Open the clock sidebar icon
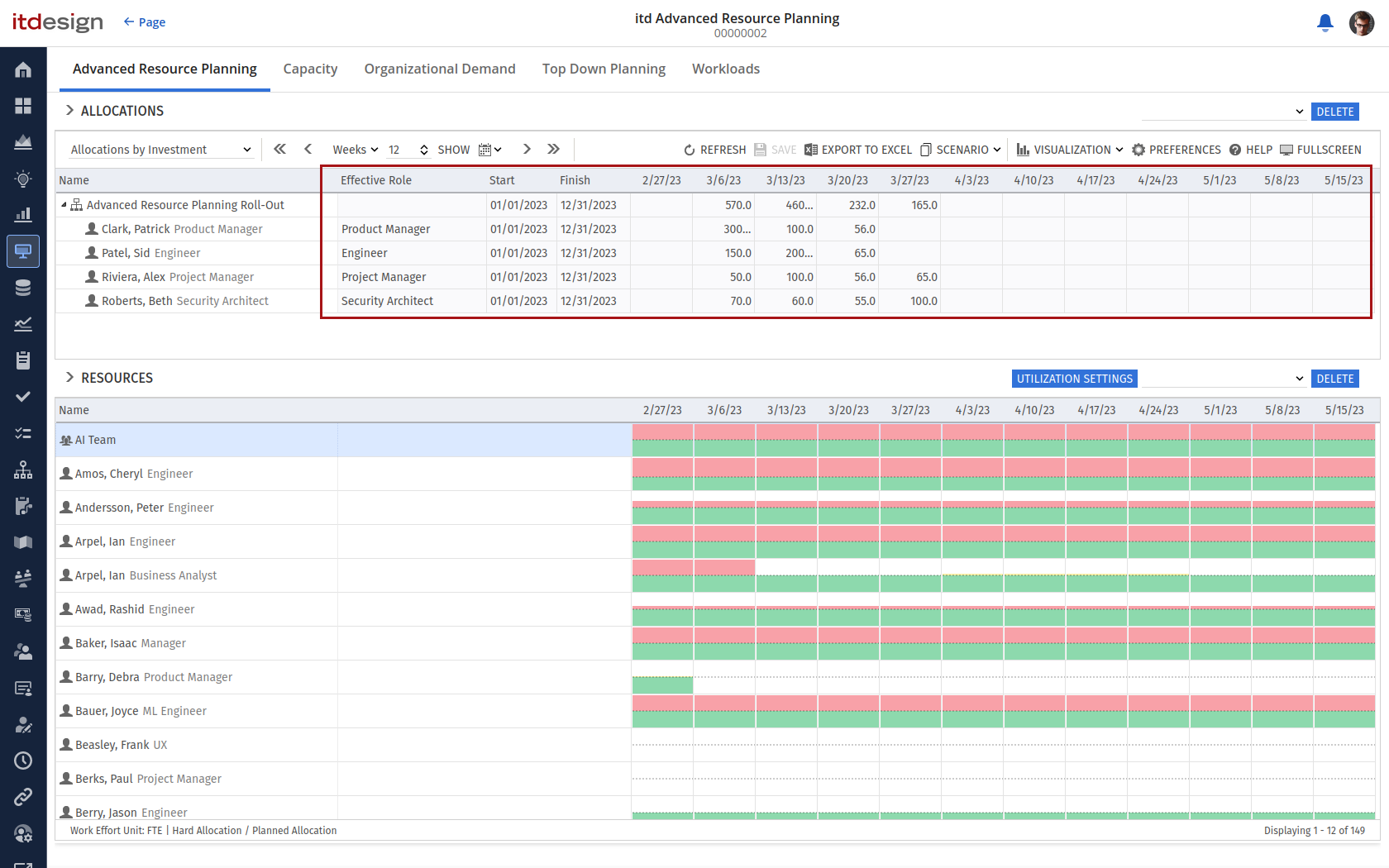Image resolution: width=1389 pixels, height=868 pixels. pyautogui.click(x=23, y=761)
